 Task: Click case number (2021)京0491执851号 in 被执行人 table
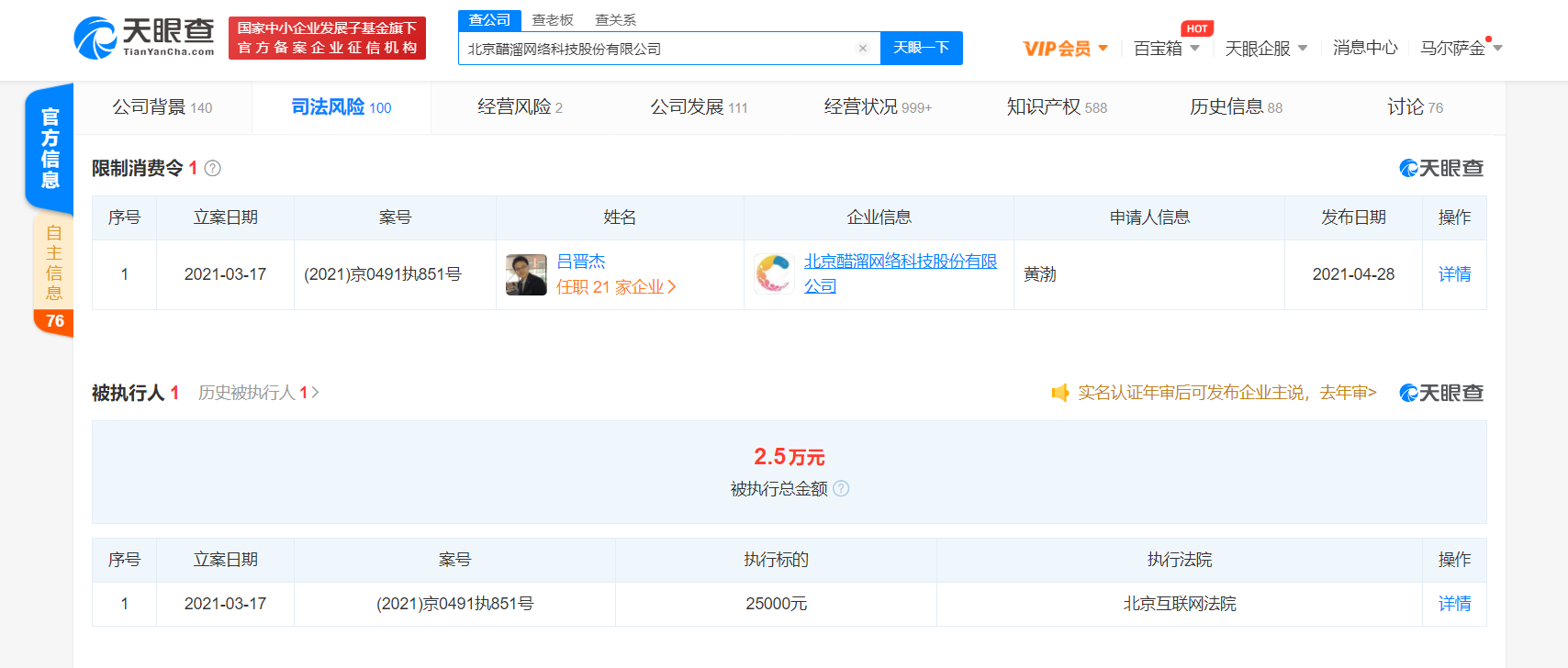454,604
